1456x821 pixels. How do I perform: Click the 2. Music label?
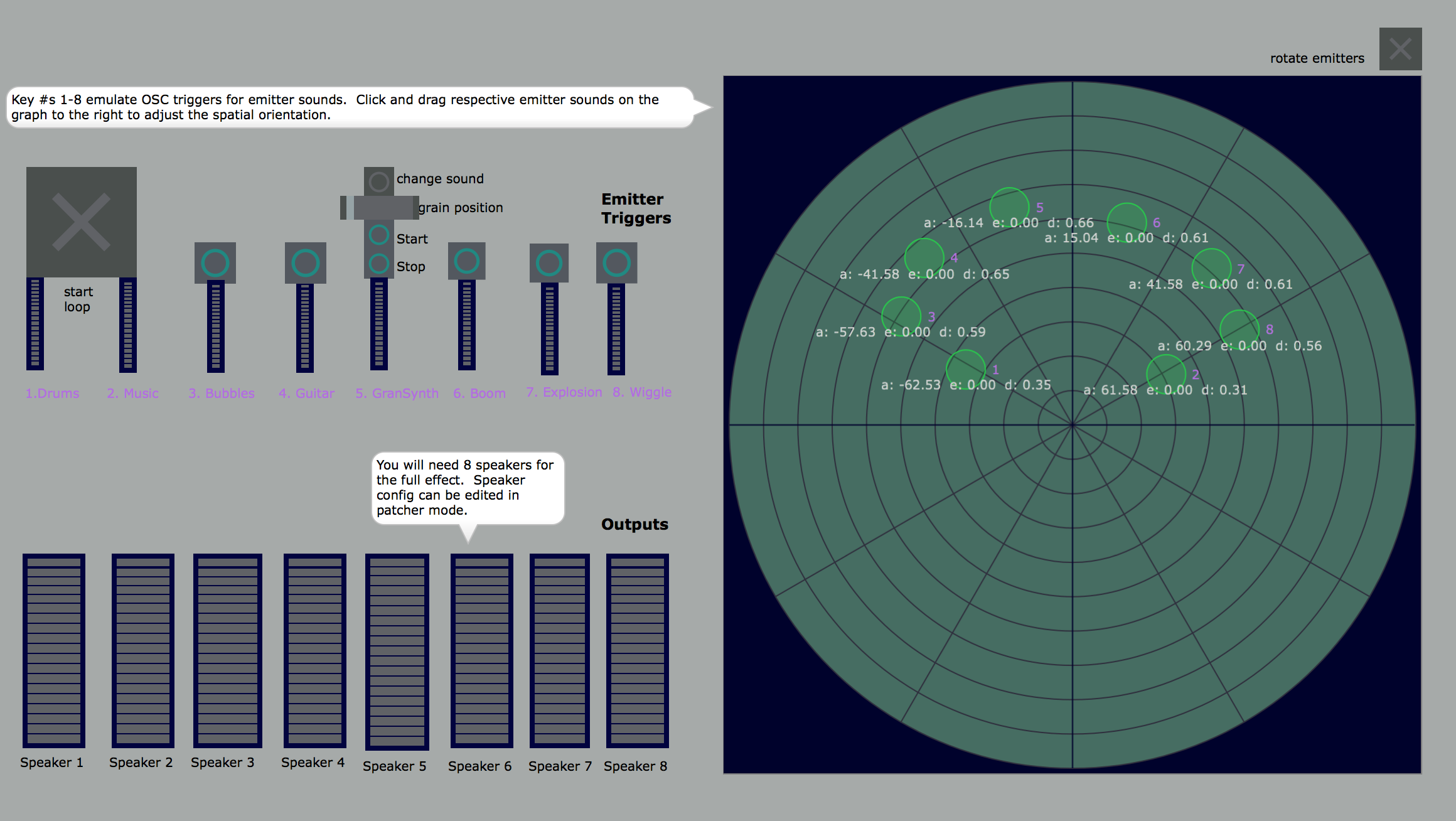click(x=132, y=394)
